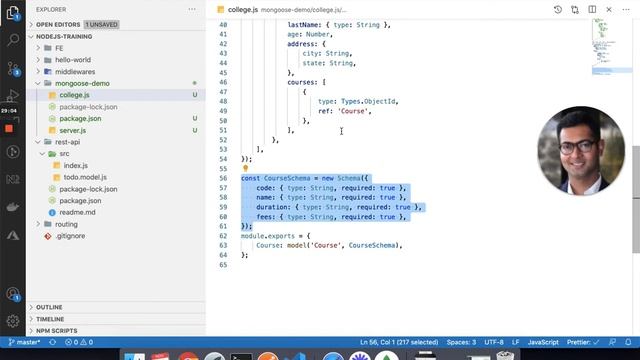640x360 pixels.
Task: Open server.js in the file tree
Action: pyautogui.click(x=72, y=130)
